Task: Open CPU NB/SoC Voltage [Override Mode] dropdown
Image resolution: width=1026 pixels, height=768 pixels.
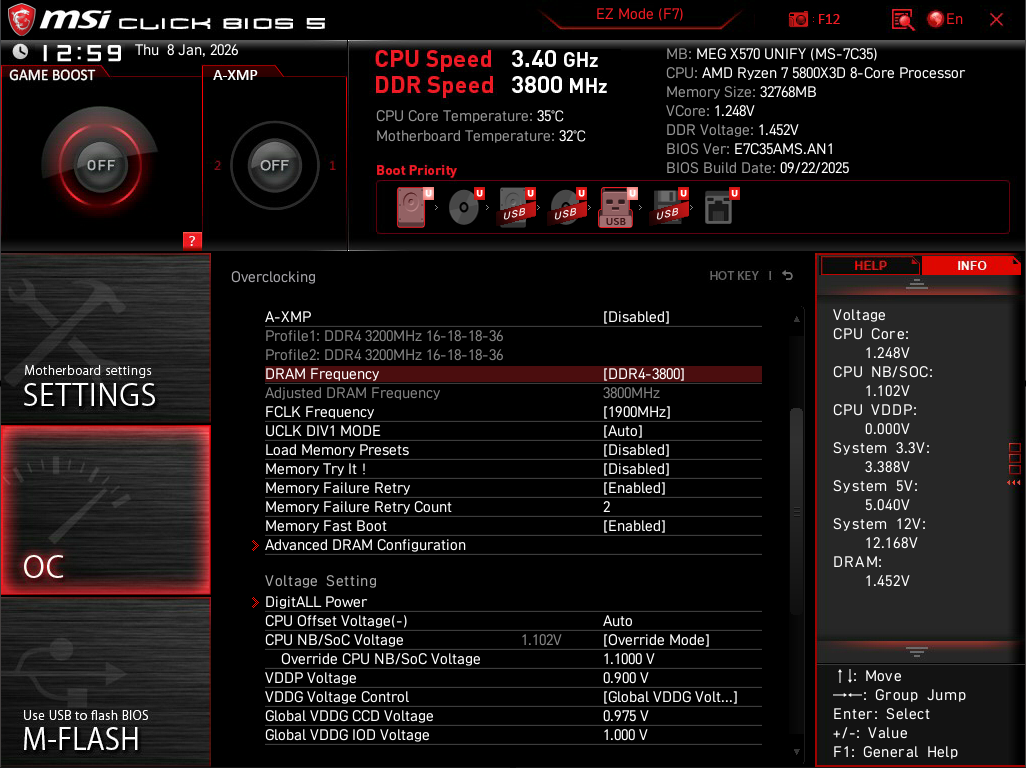Action: coord(513,640)
